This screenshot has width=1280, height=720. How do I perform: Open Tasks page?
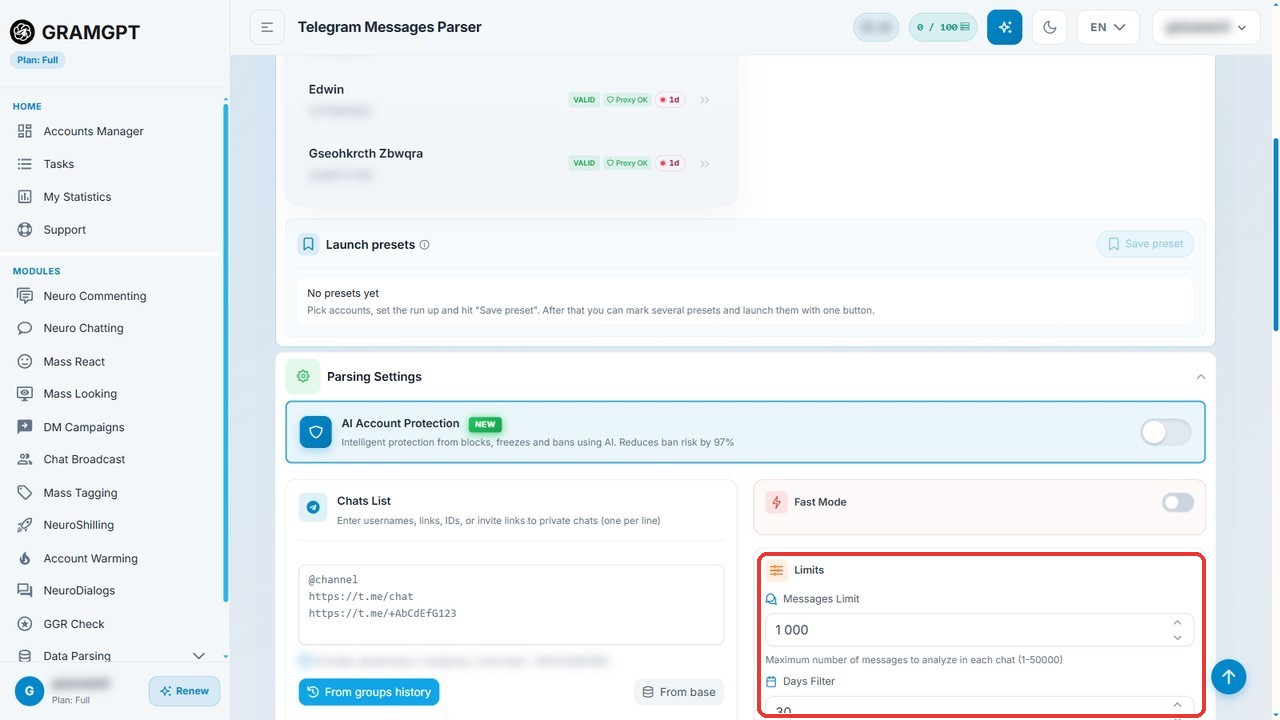[x=59, y=164]
